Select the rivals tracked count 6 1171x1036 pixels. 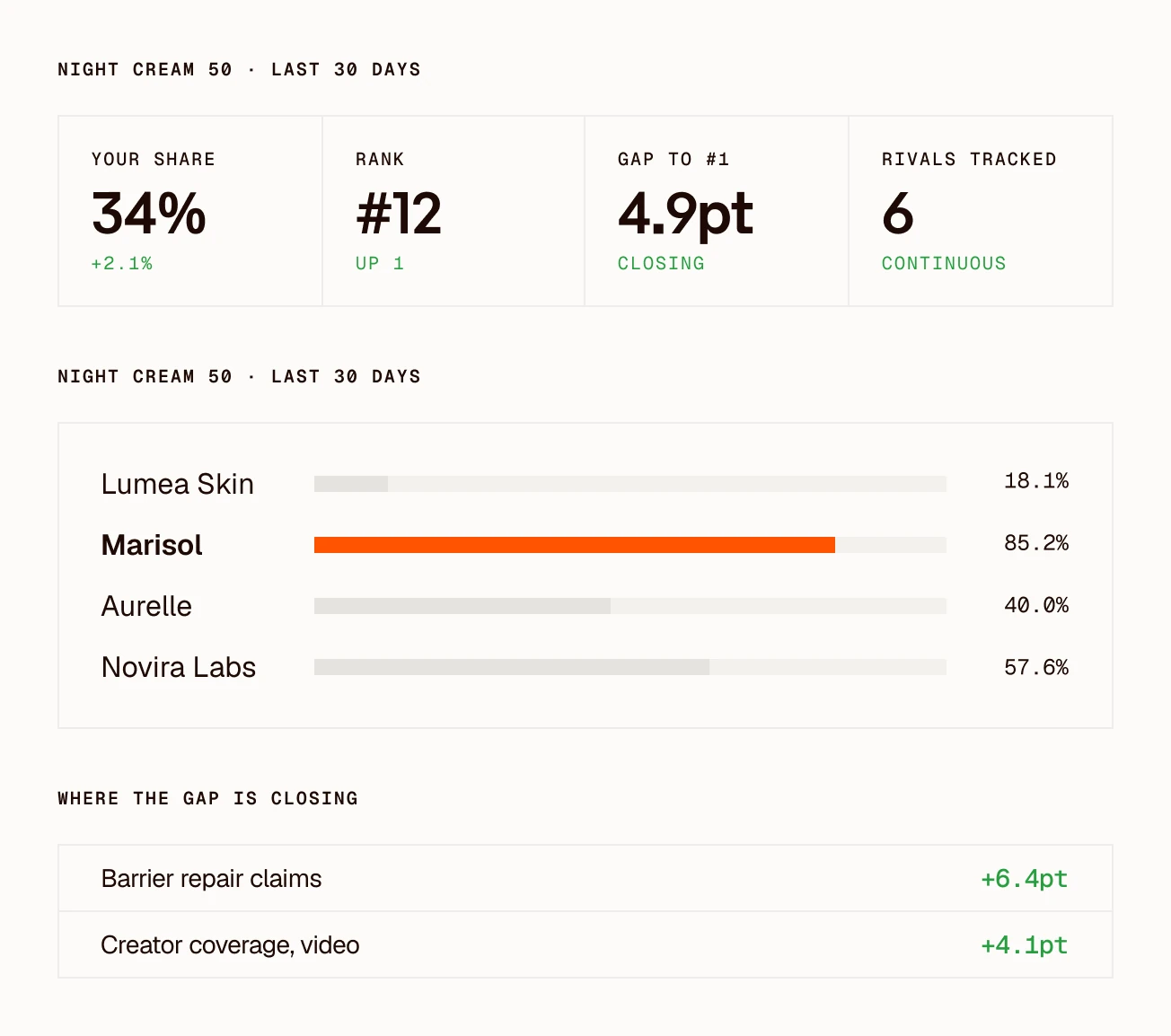898,214
